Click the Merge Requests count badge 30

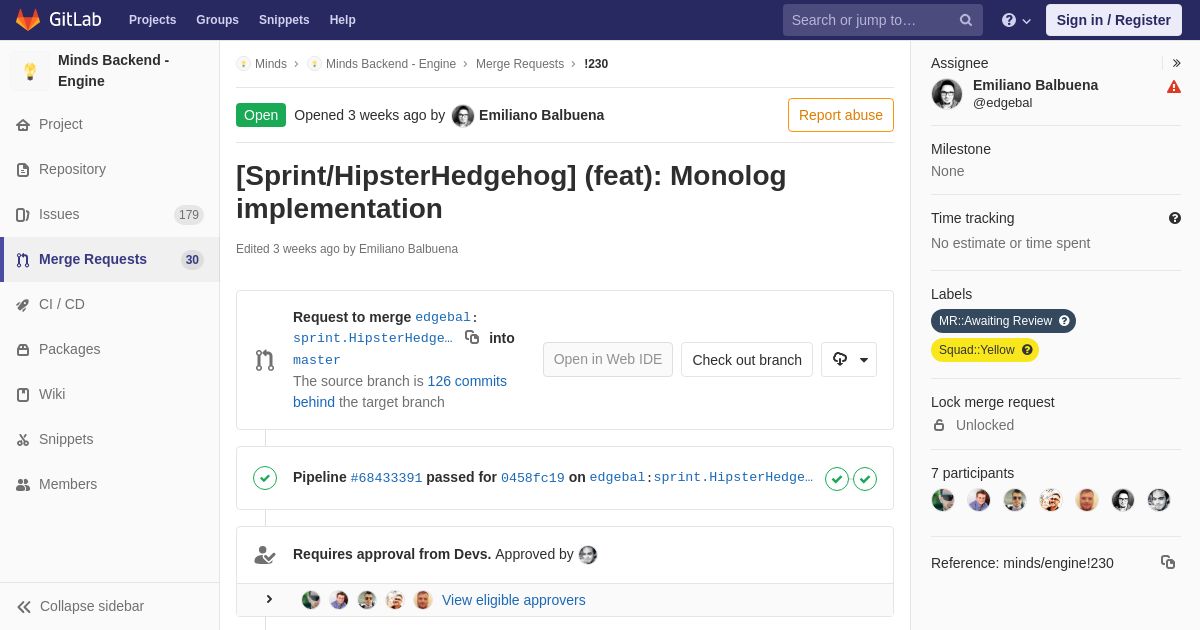pyautogui.click(x=192, y=260)
